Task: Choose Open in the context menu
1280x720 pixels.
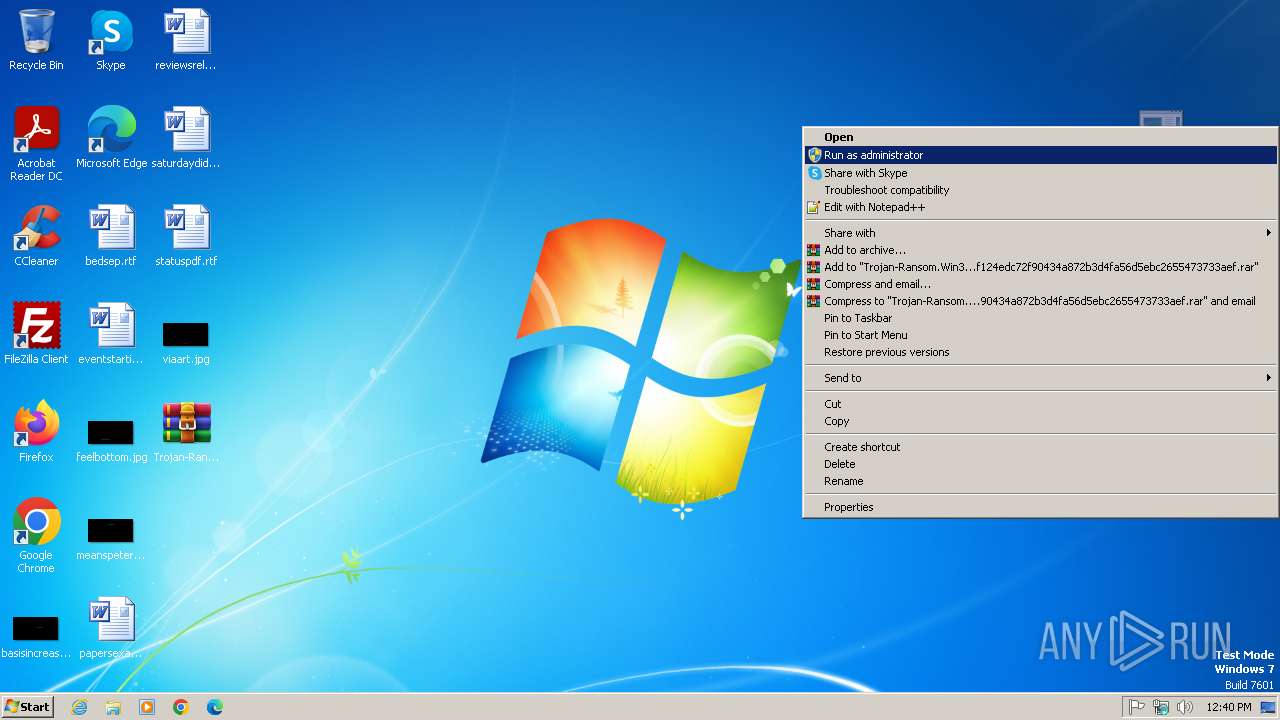Action: (1040, 138)
